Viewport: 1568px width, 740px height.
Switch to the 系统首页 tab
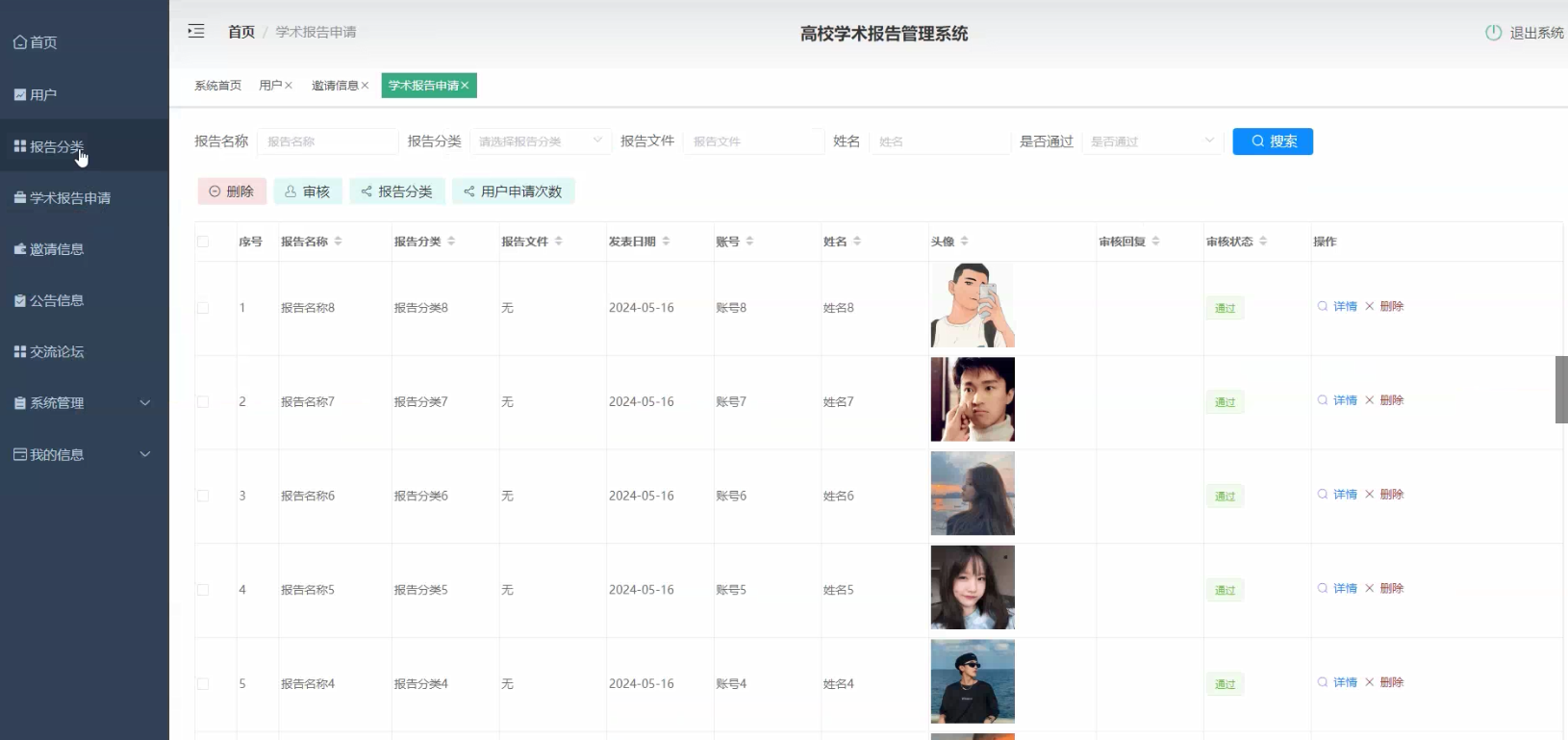[x=218, y=86]
